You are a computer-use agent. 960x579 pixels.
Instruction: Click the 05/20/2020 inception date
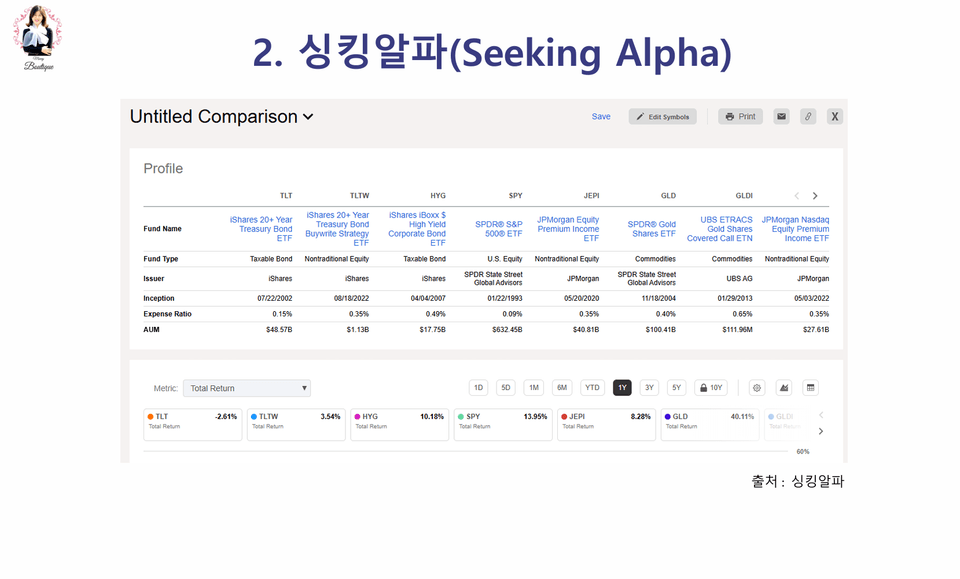(x=582, y=298)
